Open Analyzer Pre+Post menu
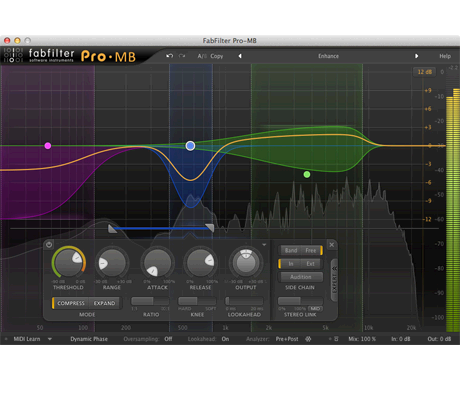This screenshot has height=416, width=460. pos(287,339)
